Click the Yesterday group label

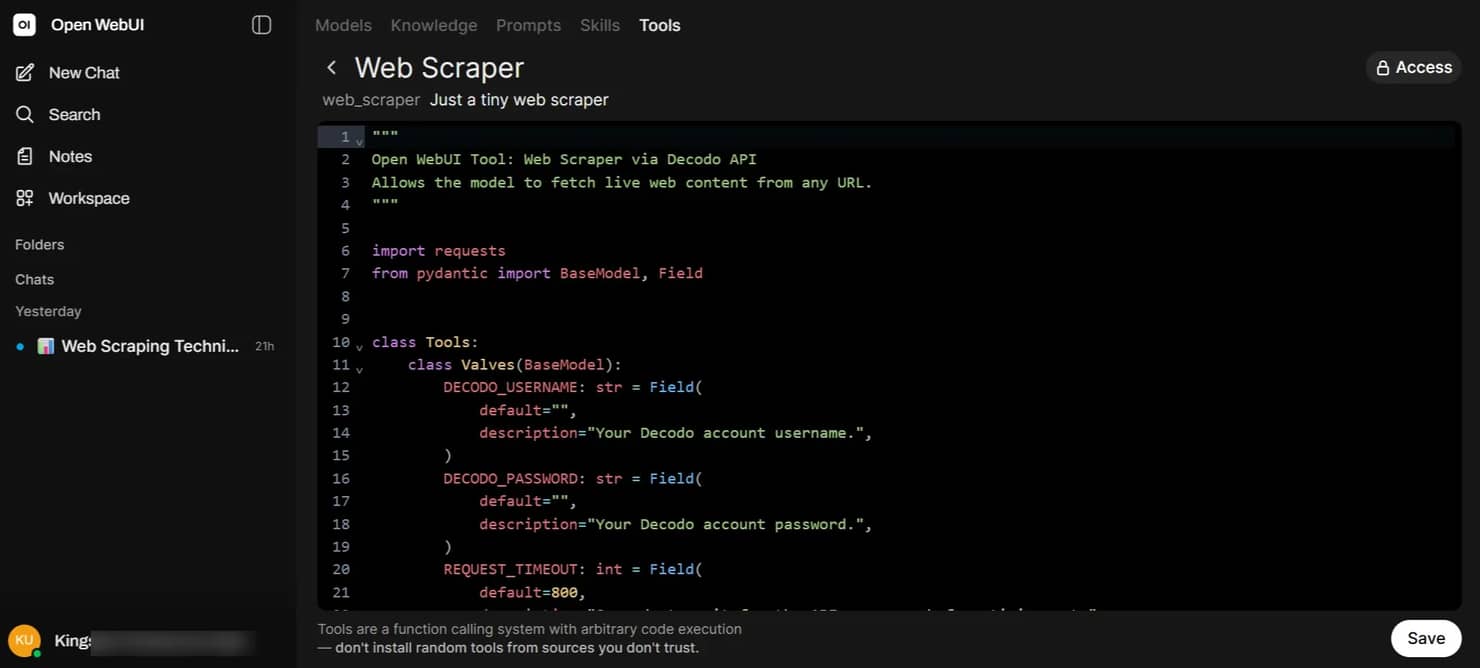tap(48, 311)
